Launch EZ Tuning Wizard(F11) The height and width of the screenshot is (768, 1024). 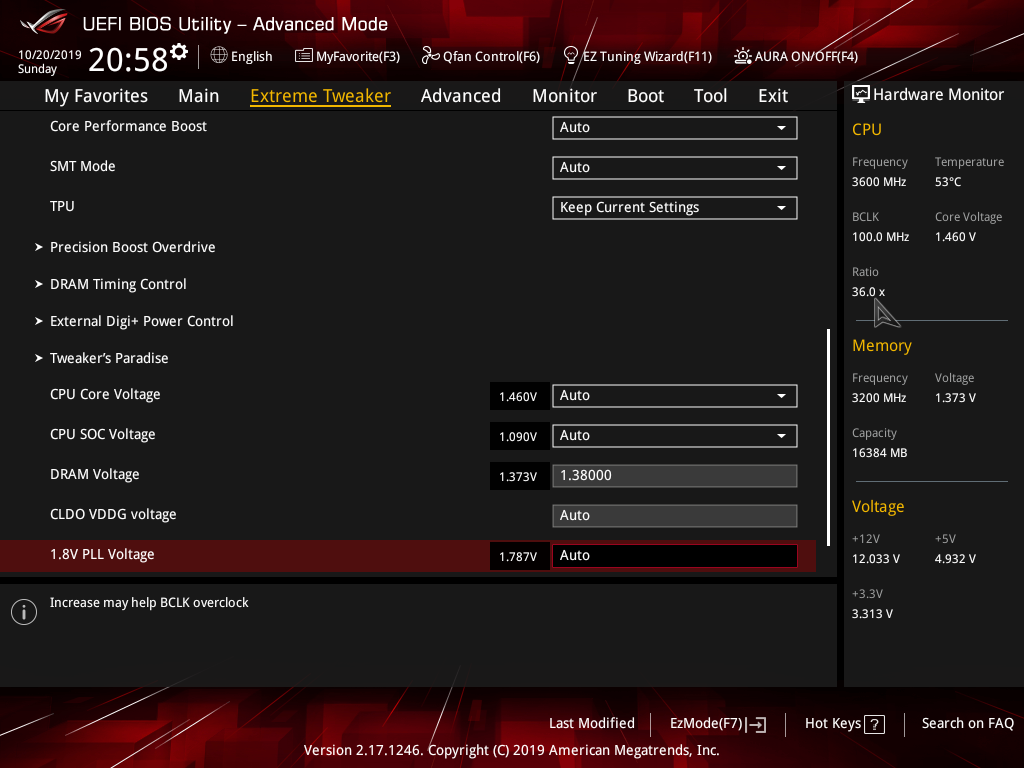pyautogui.click(x=637, y=56)
